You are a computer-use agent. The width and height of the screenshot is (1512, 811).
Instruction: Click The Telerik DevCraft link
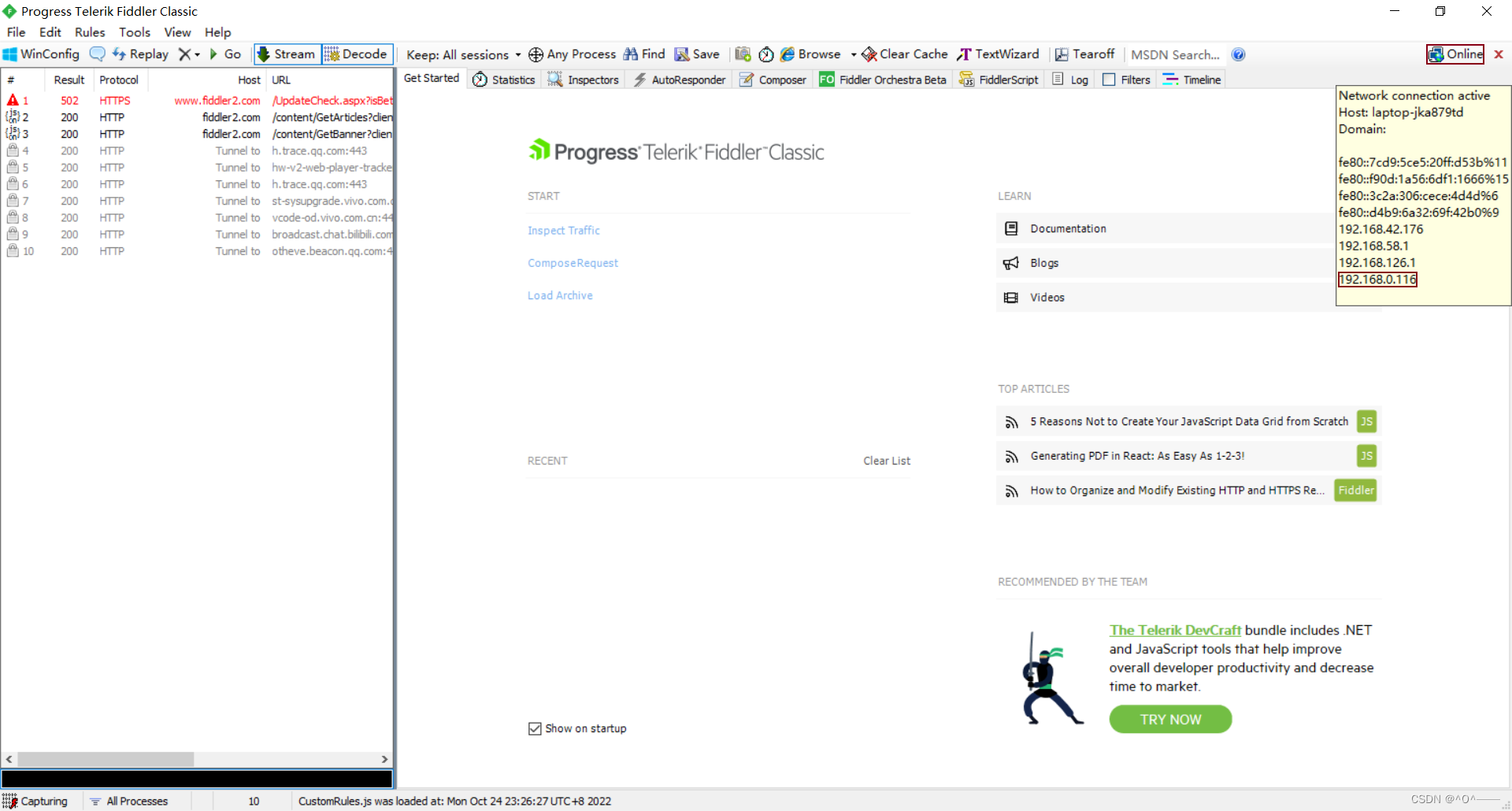tap(1175, 630)
